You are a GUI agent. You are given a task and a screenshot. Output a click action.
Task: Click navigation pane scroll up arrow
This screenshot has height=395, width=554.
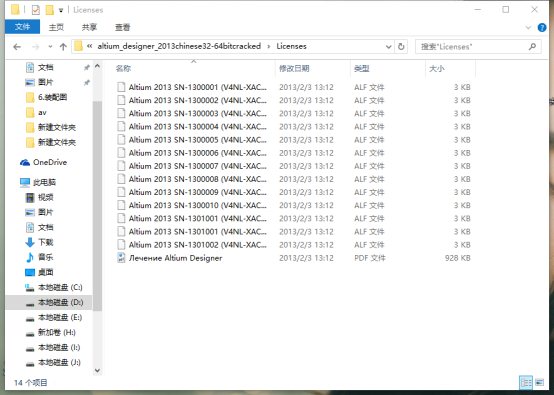tap(98, 66)
